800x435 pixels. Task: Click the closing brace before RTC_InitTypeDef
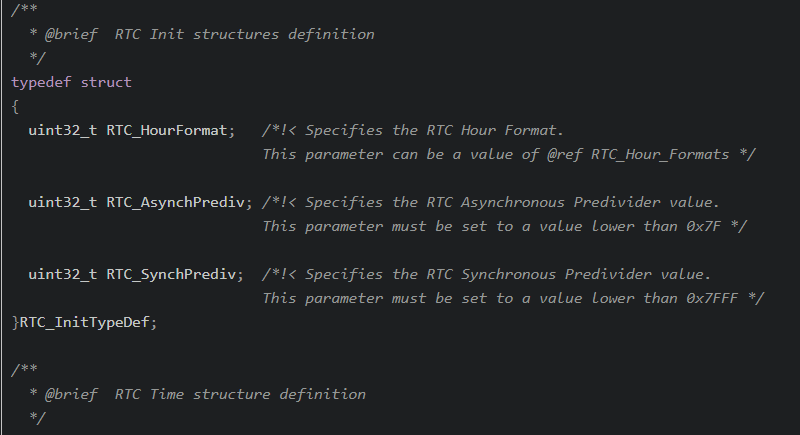pyautogui.click(x=15, y=322)
